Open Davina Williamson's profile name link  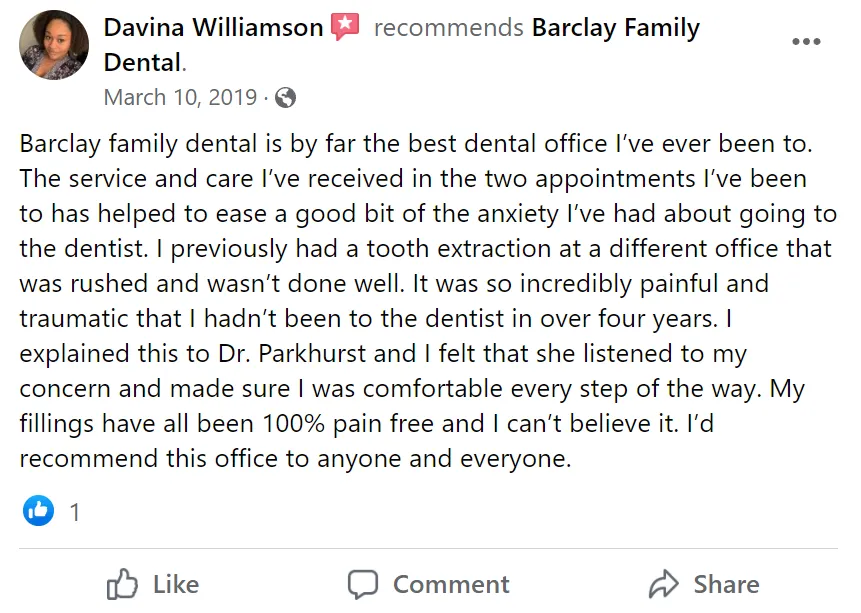[213, 28]
